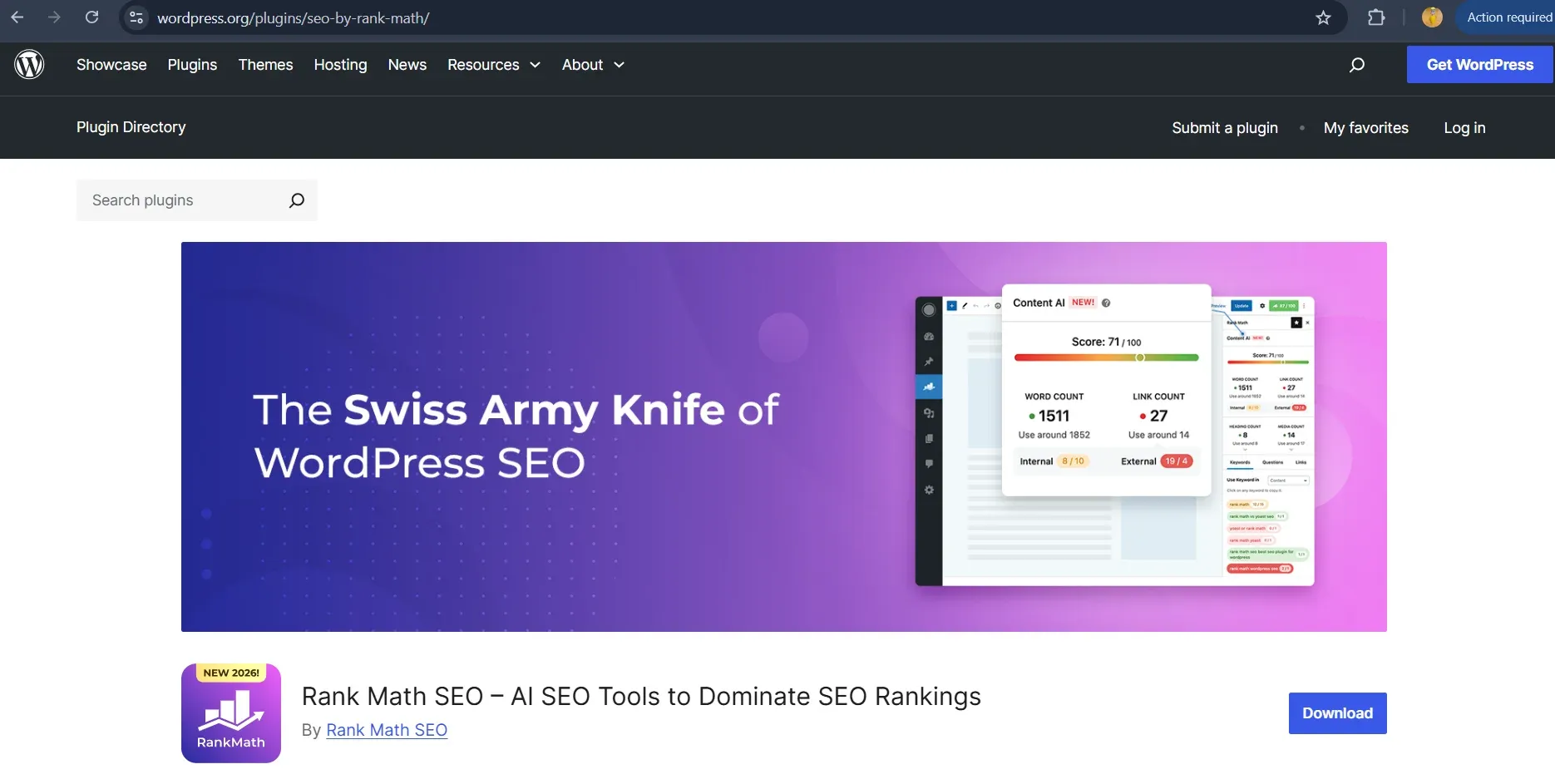This screenshot has width=1555, height=784.
Task: Click the Get WordPress button
Action: tap(1479, 65)
